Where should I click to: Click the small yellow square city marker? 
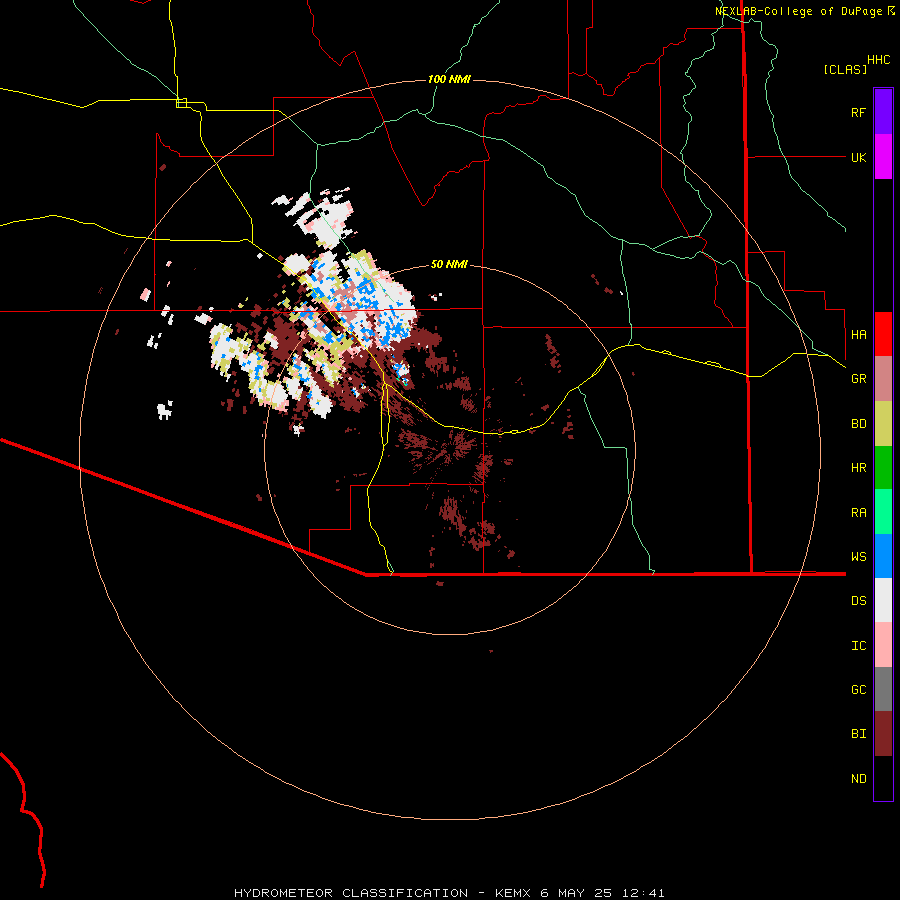(181, 103)
